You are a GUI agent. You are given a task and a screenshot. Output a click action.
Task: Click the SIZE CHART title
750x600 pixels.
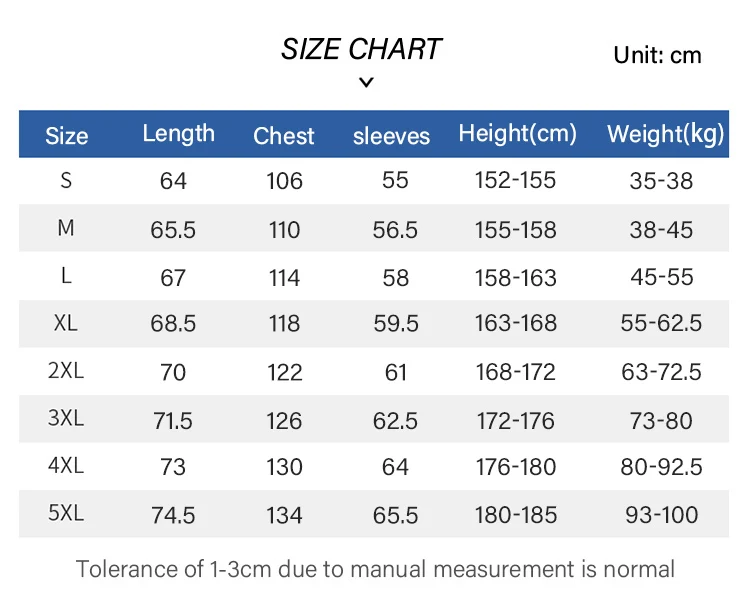(x=361, y=50)
